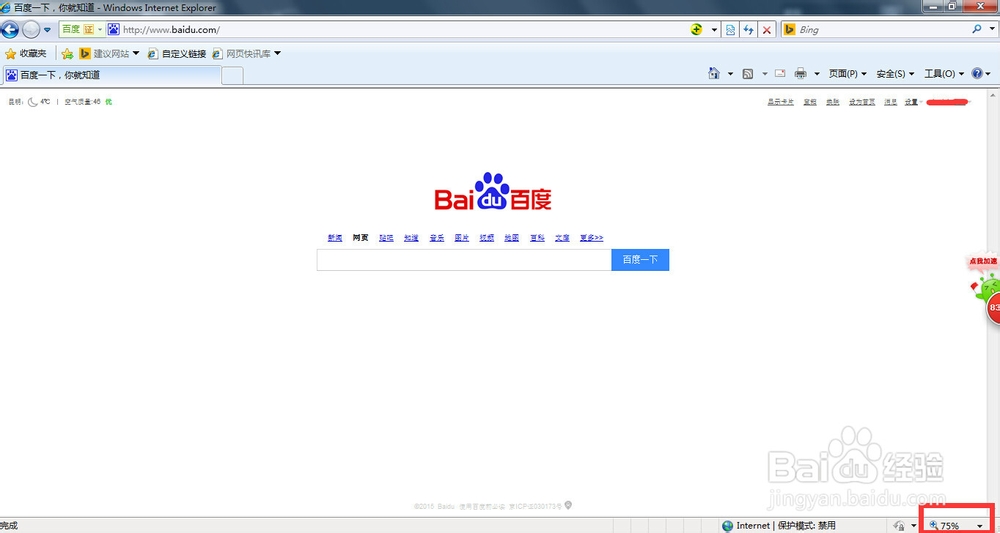Expand the address bar history dropdown
Screen dimensions: 1000x533
pos(714,30)
